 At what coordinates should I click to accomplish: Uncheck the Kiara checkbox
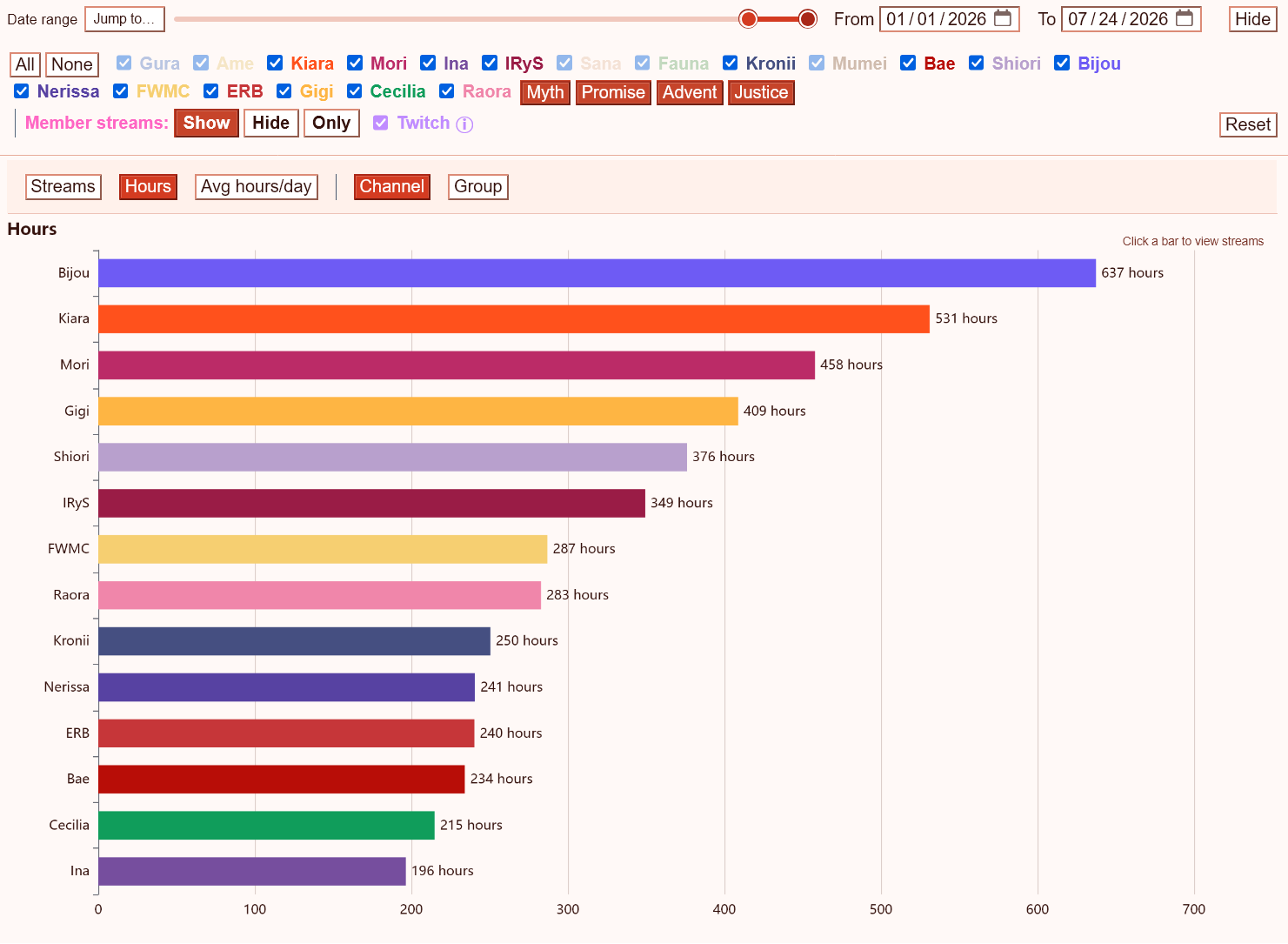pos(275,63)
